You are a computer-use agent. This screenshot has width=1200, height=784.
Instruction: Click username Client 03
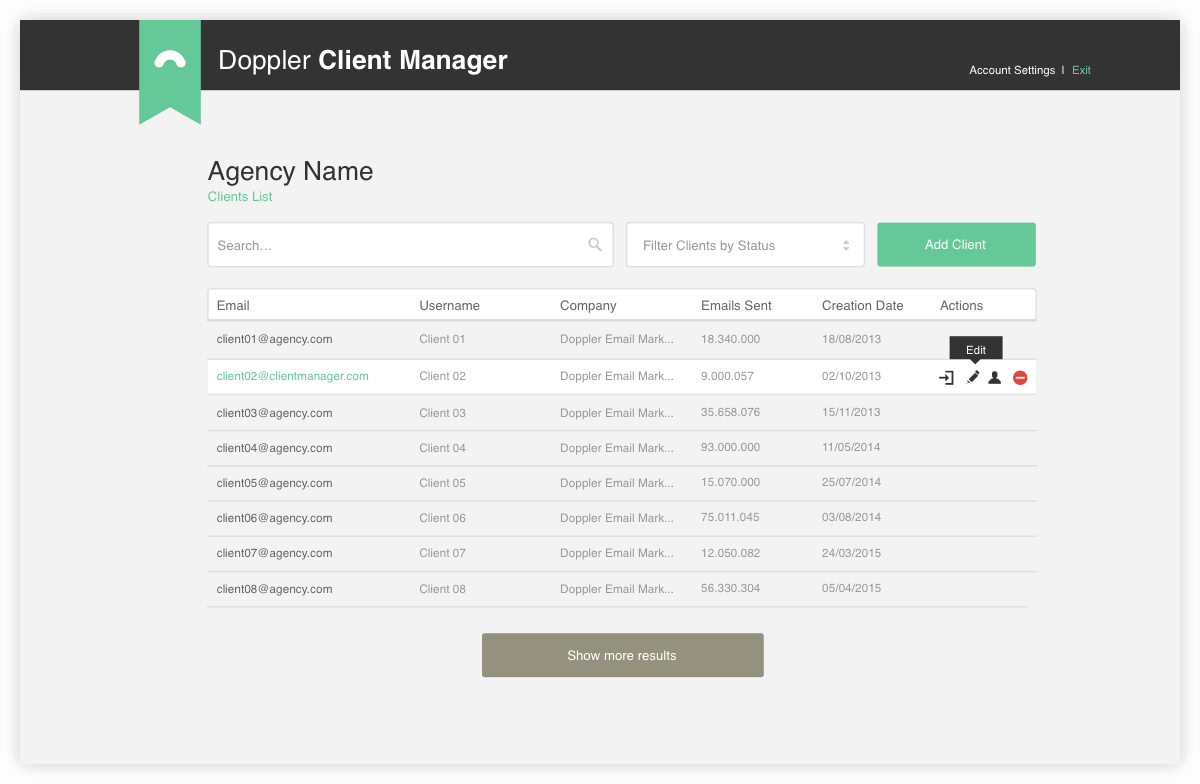click(x=443, y=413)
